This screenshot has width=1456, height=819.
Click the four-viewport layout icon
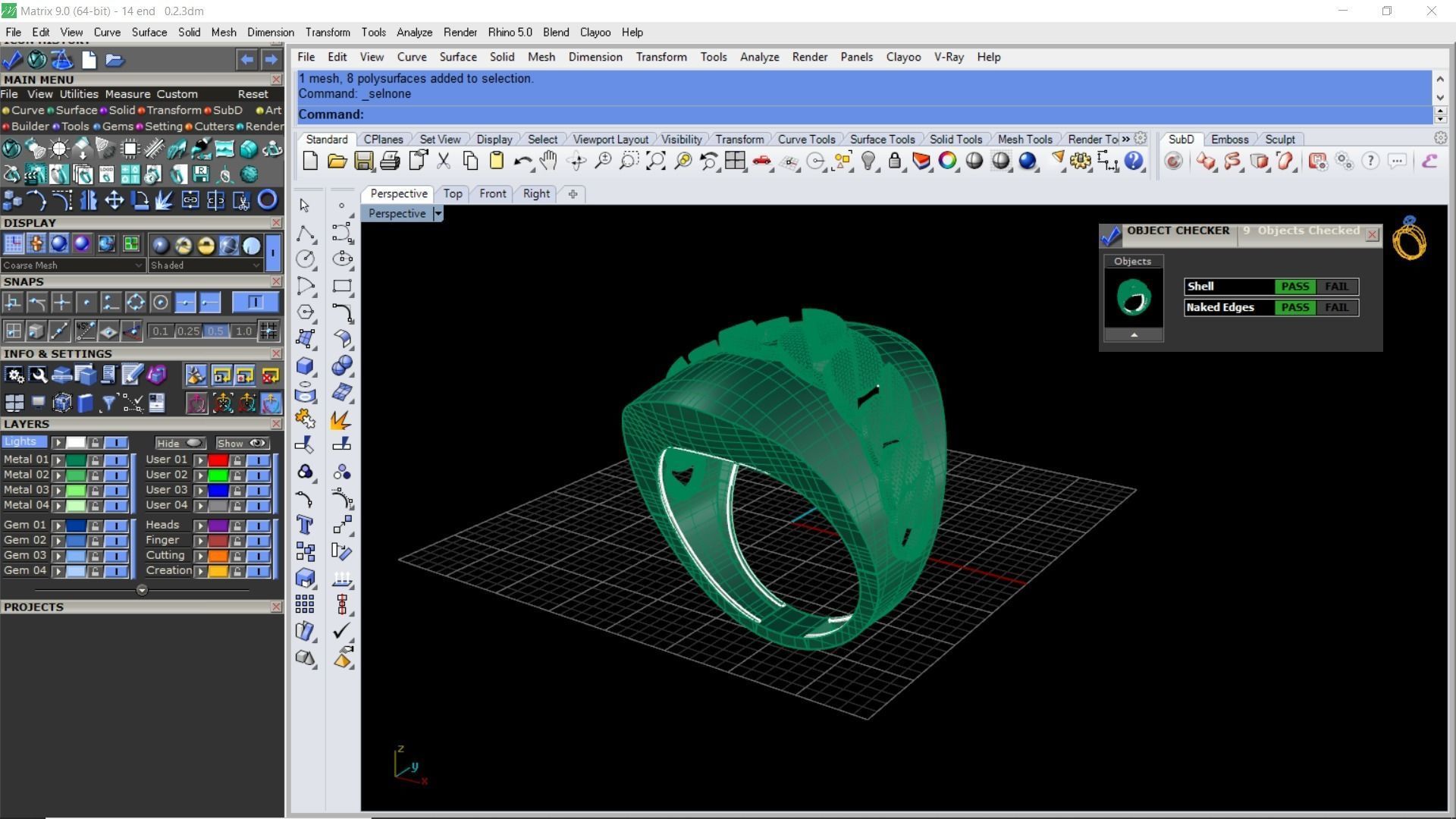[x=735, y=161]
